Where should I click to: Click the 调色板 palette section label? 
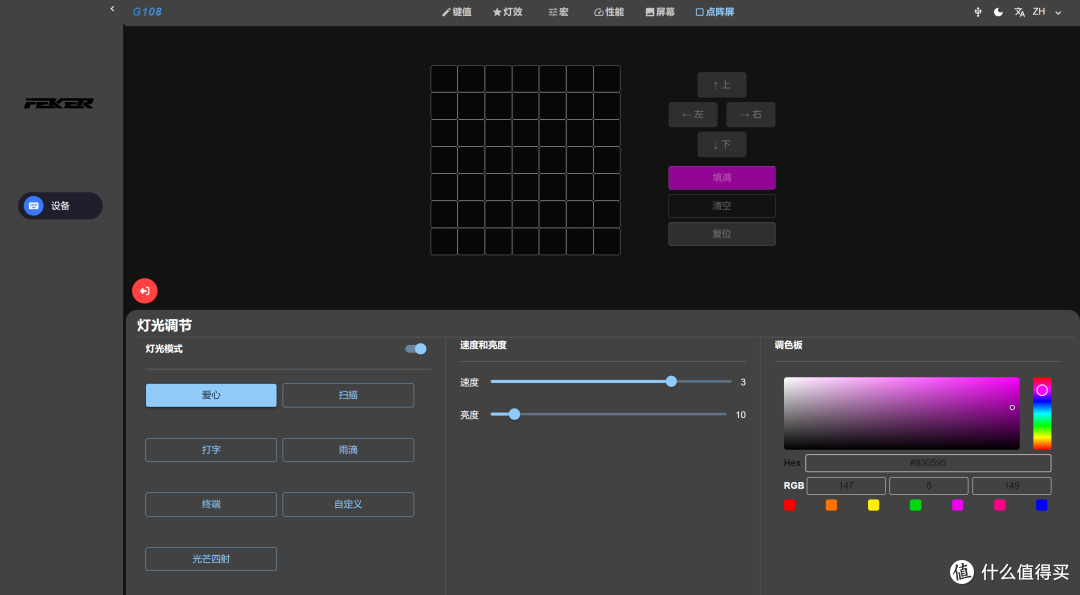(789, 345)
